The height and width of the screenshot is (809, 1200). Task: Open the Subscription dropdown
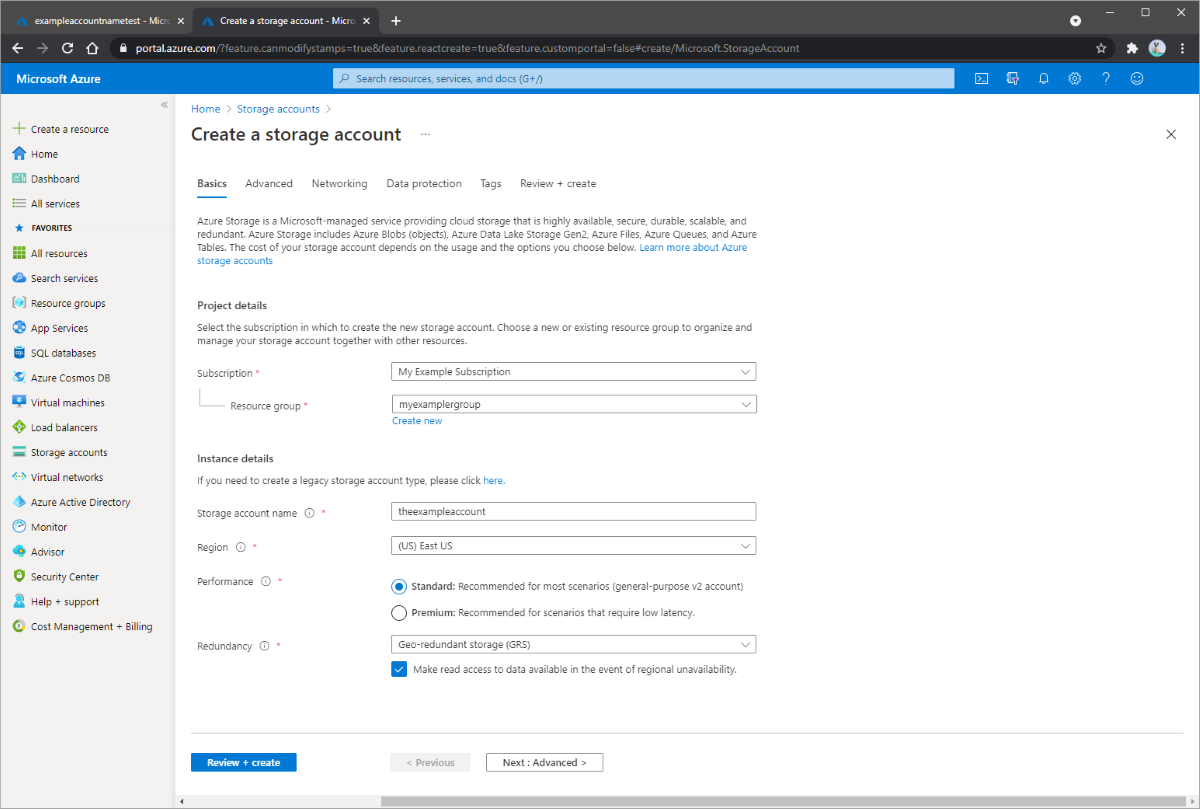click(x=573, y=371)
